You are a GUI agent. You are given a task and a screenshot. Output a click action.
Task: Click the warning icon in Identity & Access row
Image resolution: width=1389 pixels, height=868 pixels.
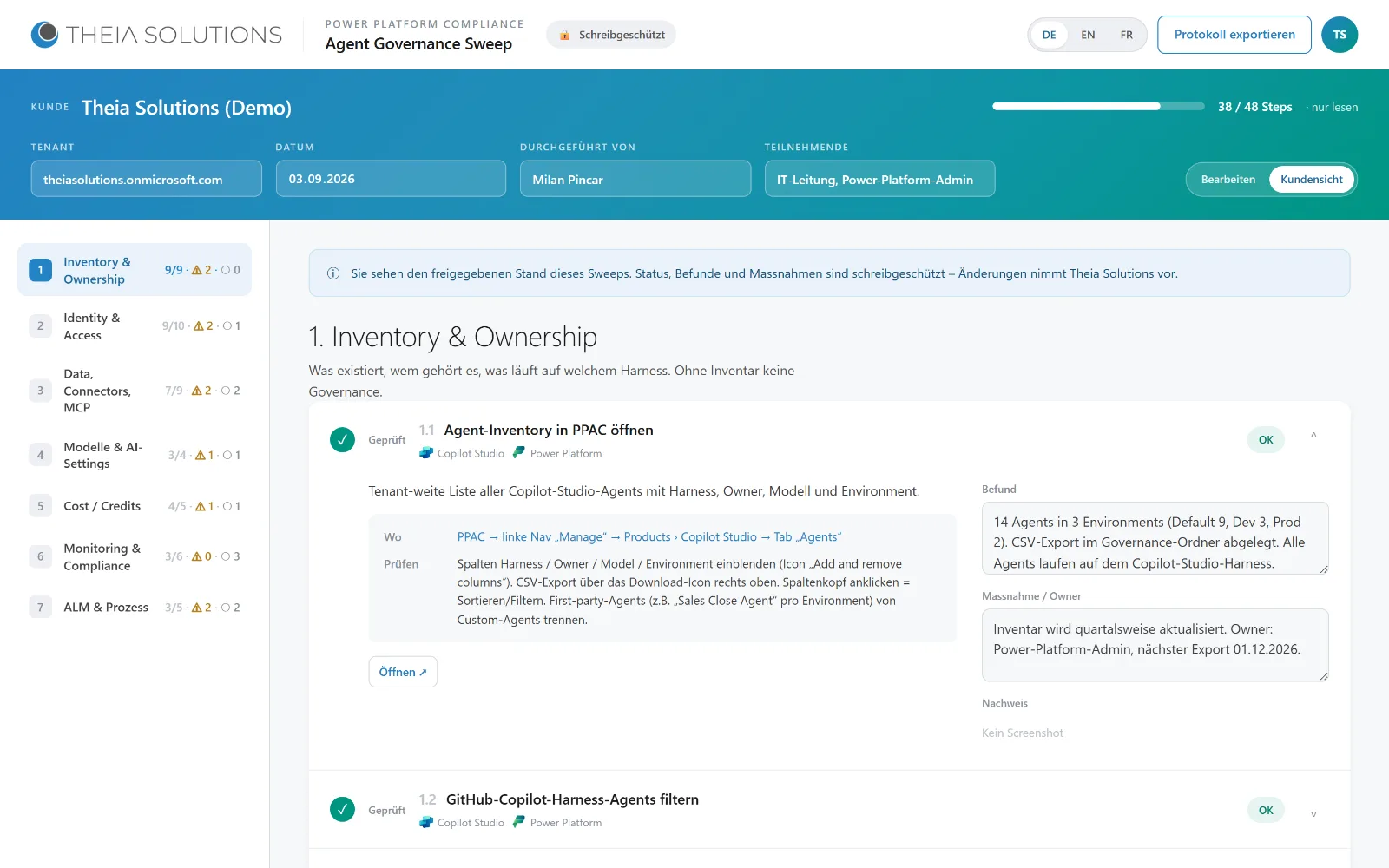(x=198, y=326)
